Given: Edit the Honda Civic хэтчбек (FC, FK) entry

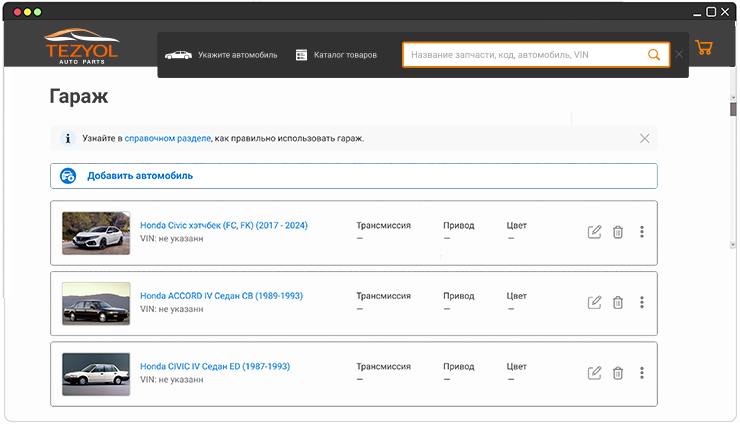Looking at the screenshot, I should click(x=594, y=232).
